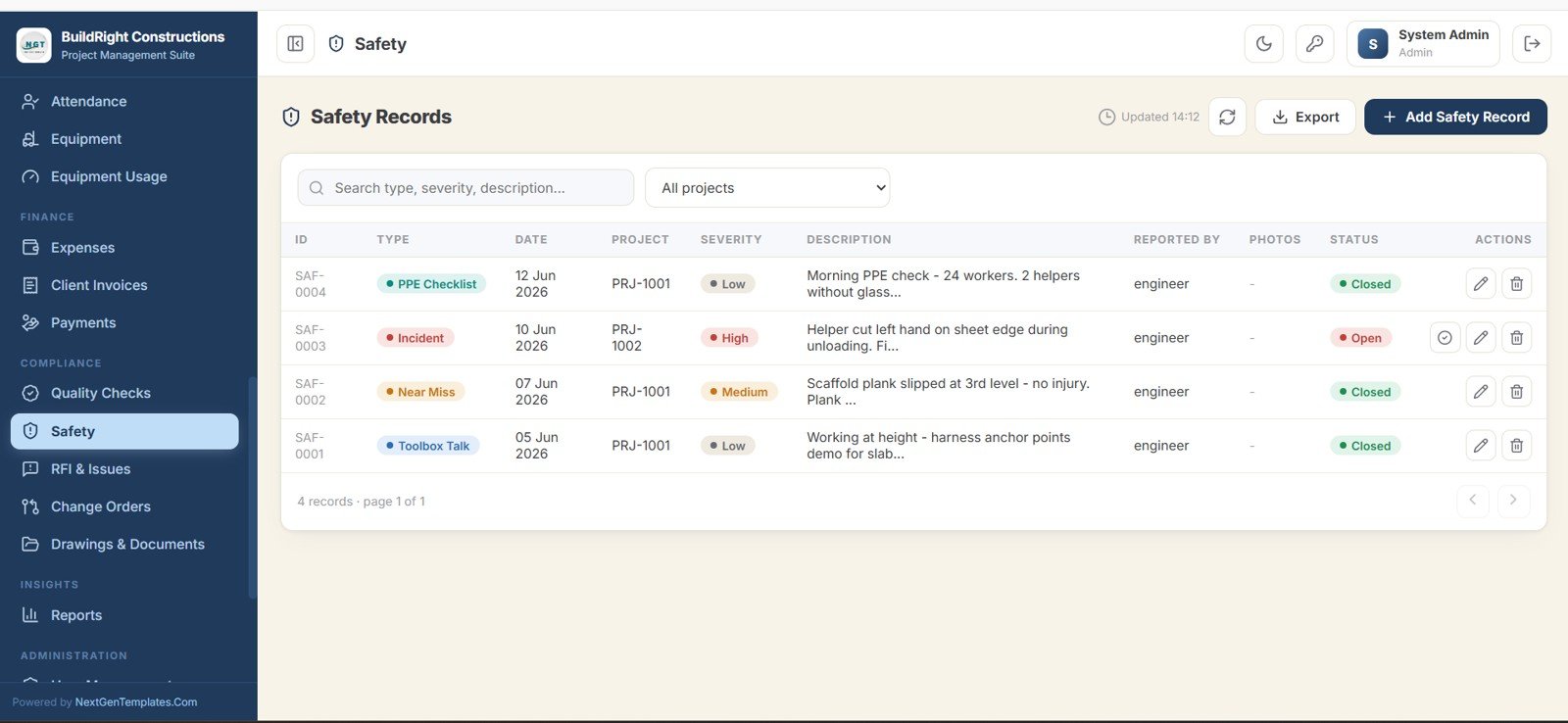Click the Toolbox Talk type badge

tap(428, 446)
